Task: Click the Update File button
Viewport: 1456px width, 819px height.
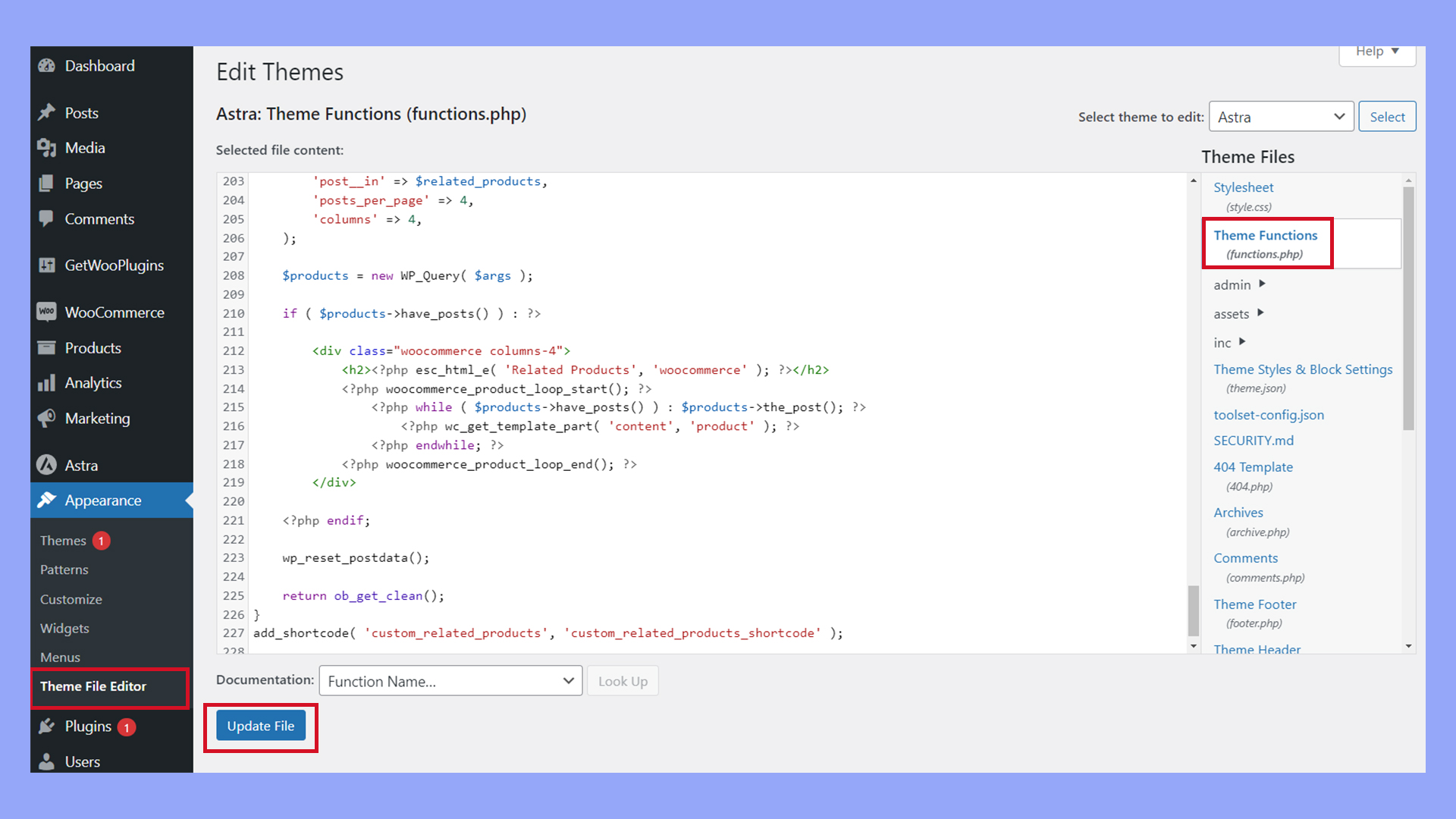Action: point(260,726)
